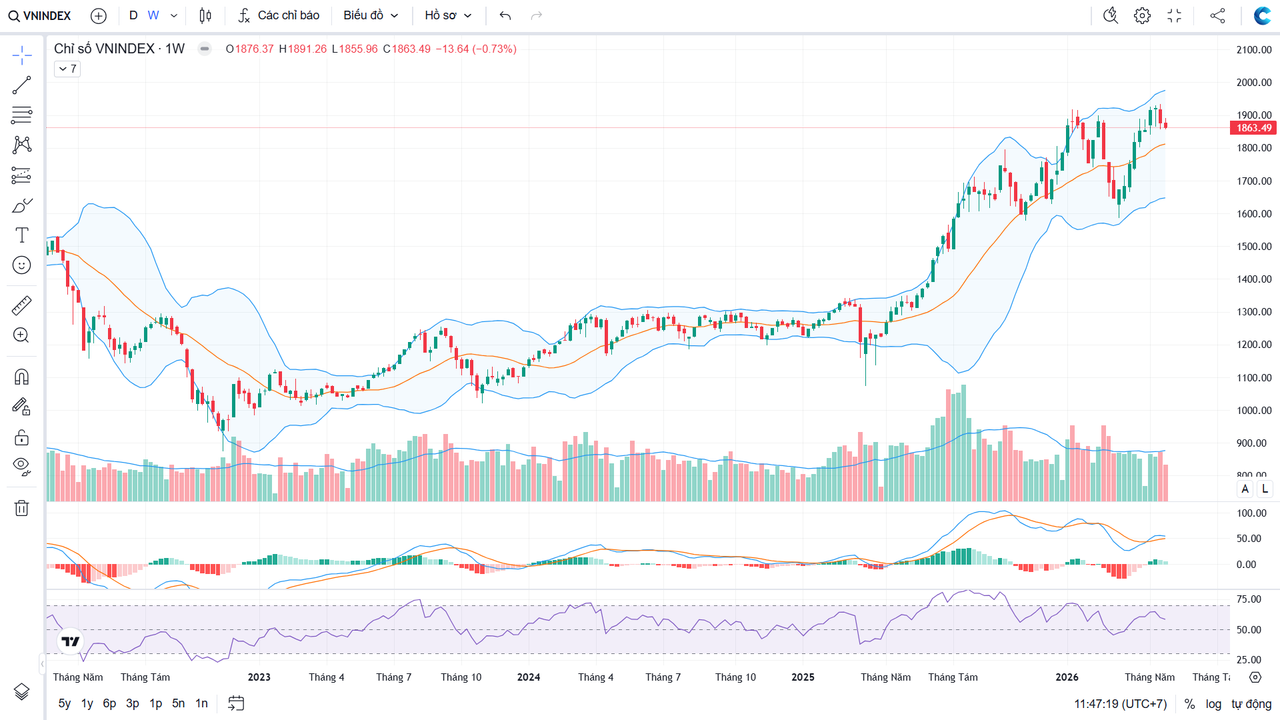Toggle the L logarithmic button
The image size is (1280, 720).
(x=1265, y=489)
